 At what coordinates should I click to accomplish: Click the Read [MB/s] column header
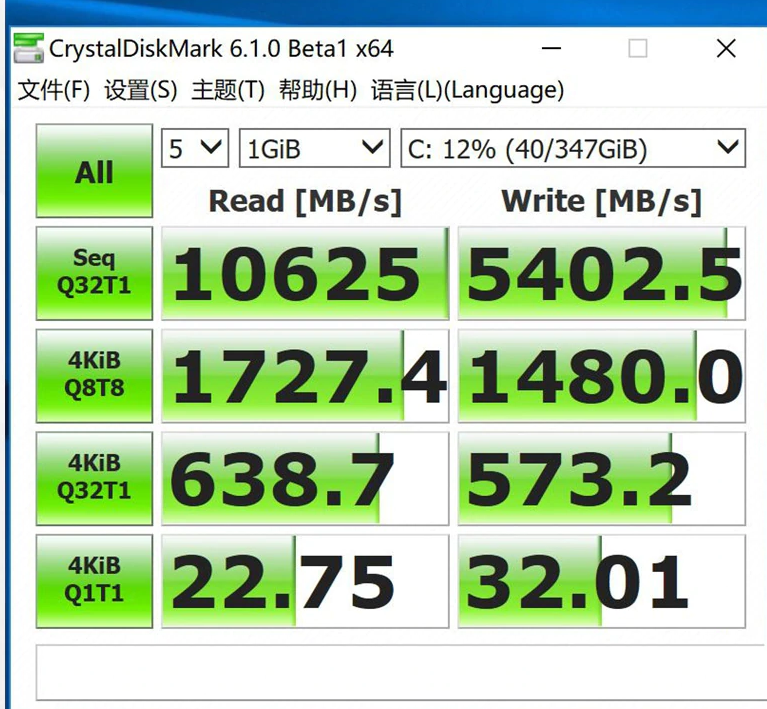tap(305, 201)
